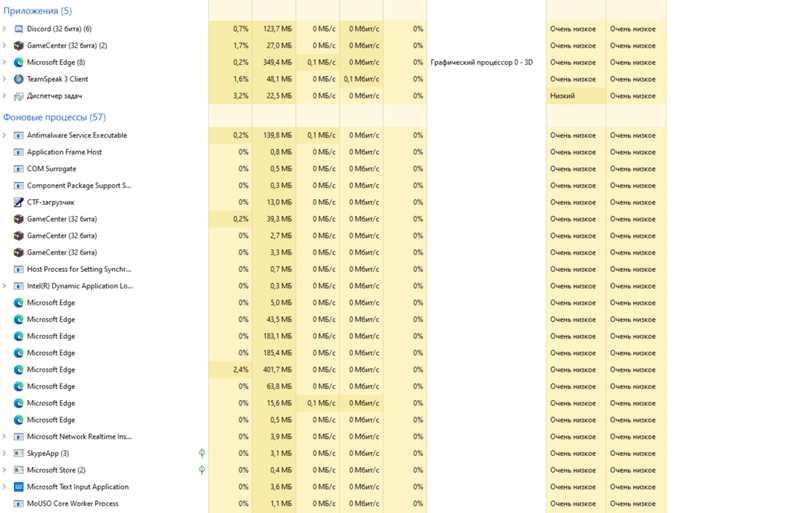Click the Application Frame Host icon
The width and height of the screenshot is (800, 513).
18,152
